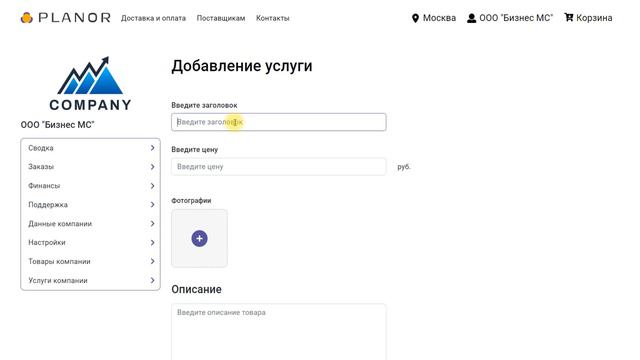Open Товары компании in the sidebar menu
Image resolution: width=640 pixels, height=360 pixels.
pyautogui.click(x=90, y=261)
